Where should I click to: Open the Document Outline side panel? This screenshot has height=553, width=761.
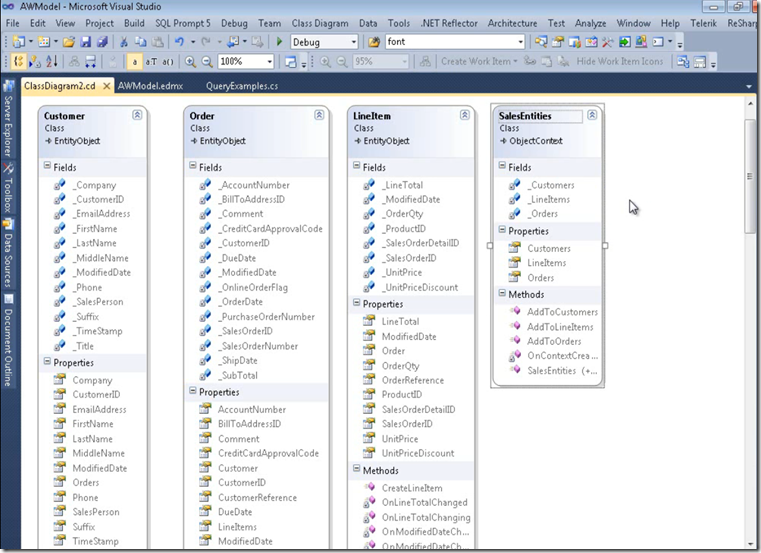tap(8, 342)
